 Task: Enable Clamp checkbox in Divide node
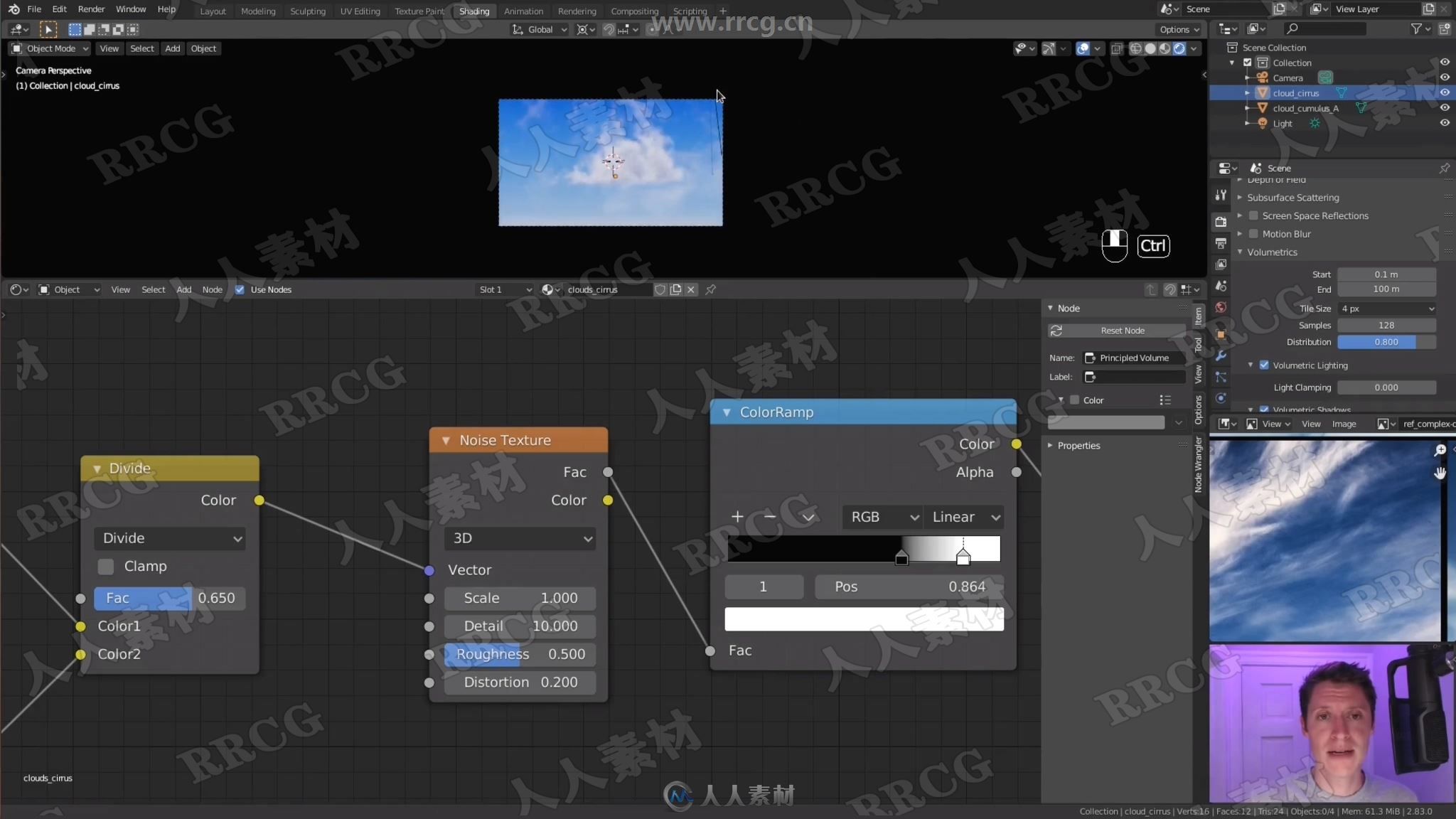coord(106,566)
